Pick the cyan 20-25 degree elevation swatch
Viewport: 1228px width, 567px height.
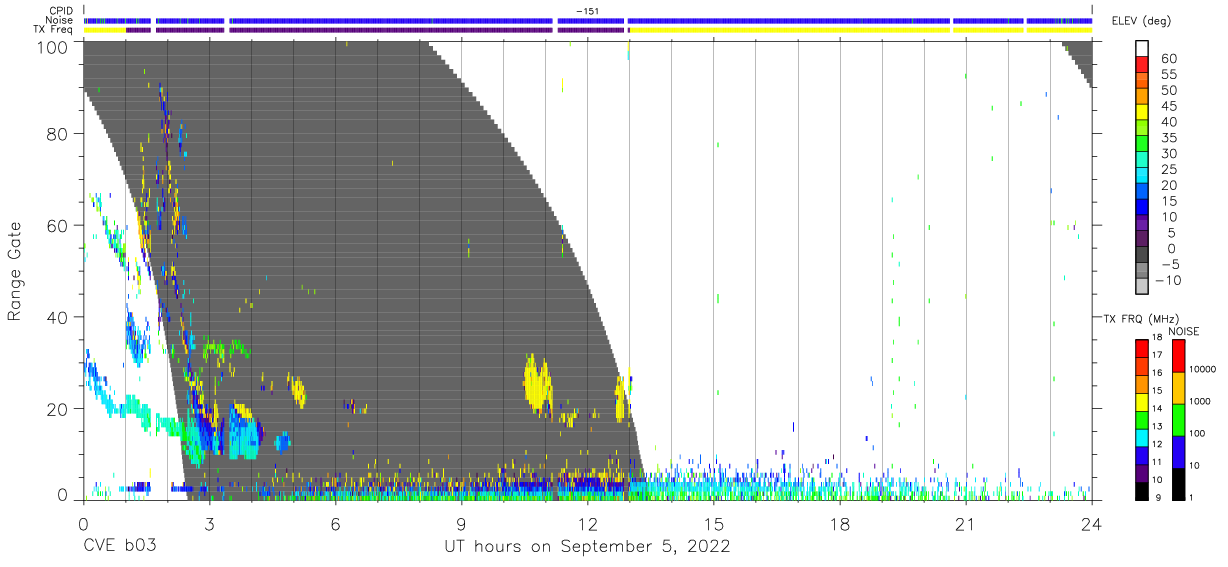(1143, 177)
